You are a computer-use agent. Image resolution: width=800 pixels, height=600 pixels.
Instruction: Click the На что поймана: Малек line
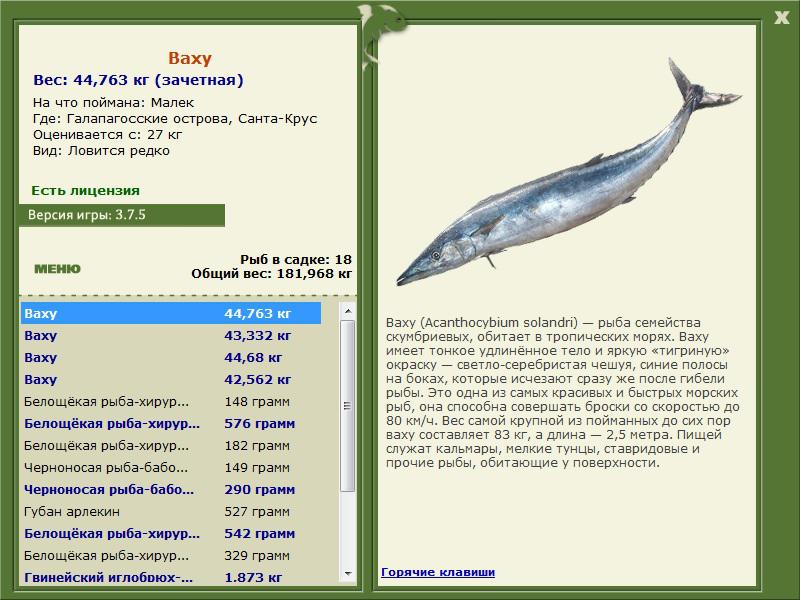coord(113,102)
